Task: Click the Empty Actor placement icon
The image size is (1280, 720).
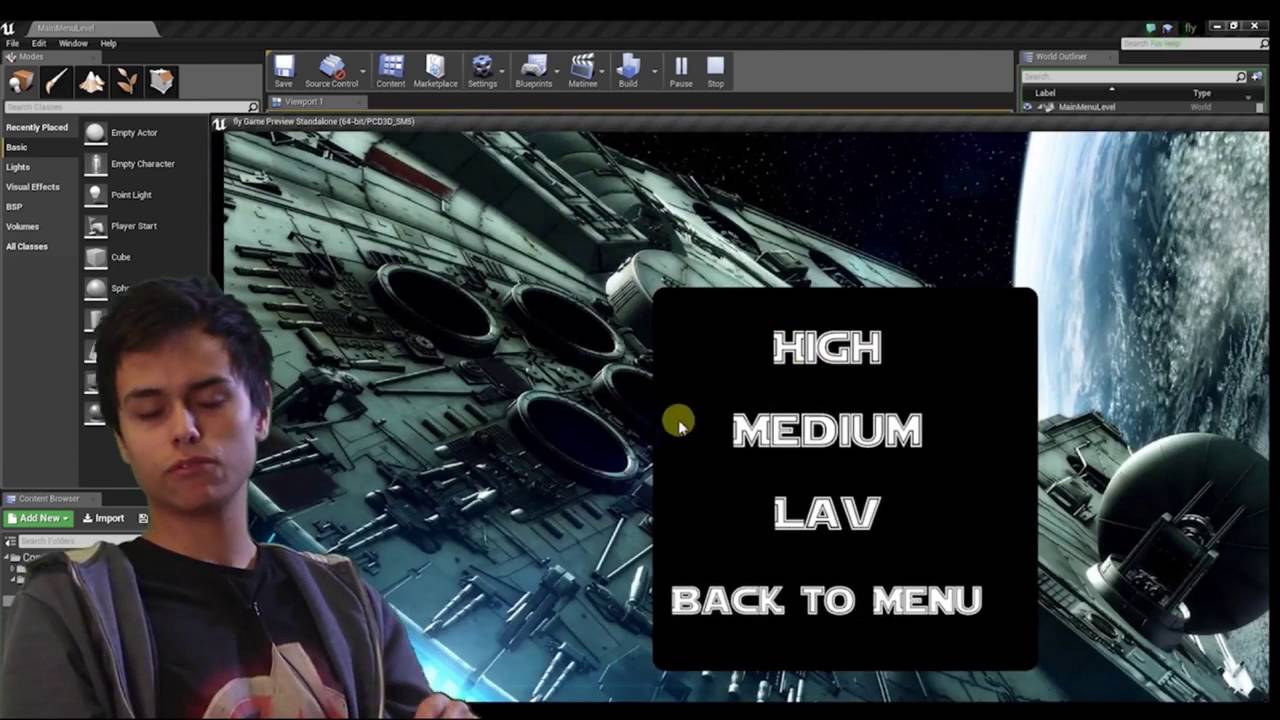Action: (95, 133)
